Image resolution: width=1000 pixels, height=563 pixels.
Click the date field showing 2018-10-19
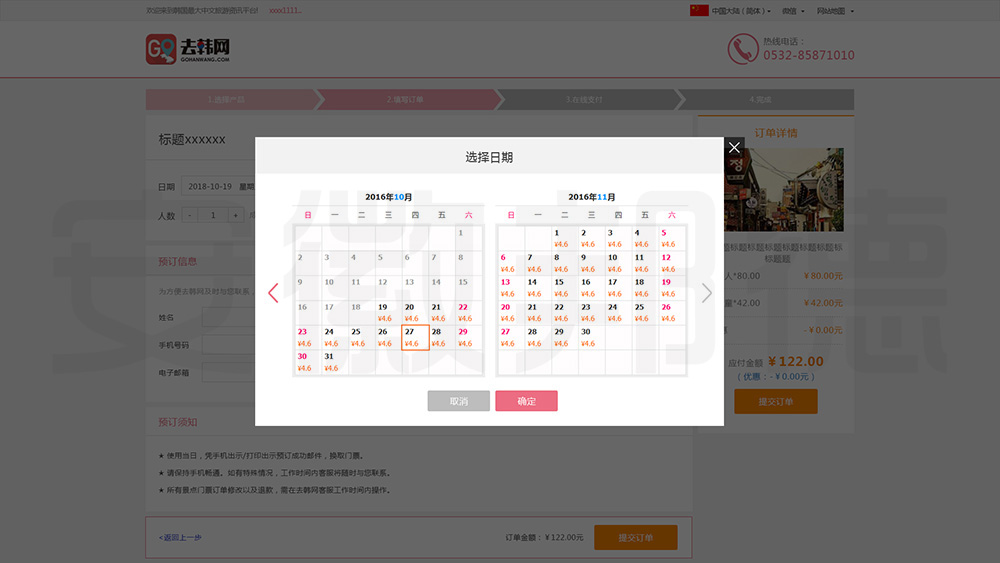[214, 187]
